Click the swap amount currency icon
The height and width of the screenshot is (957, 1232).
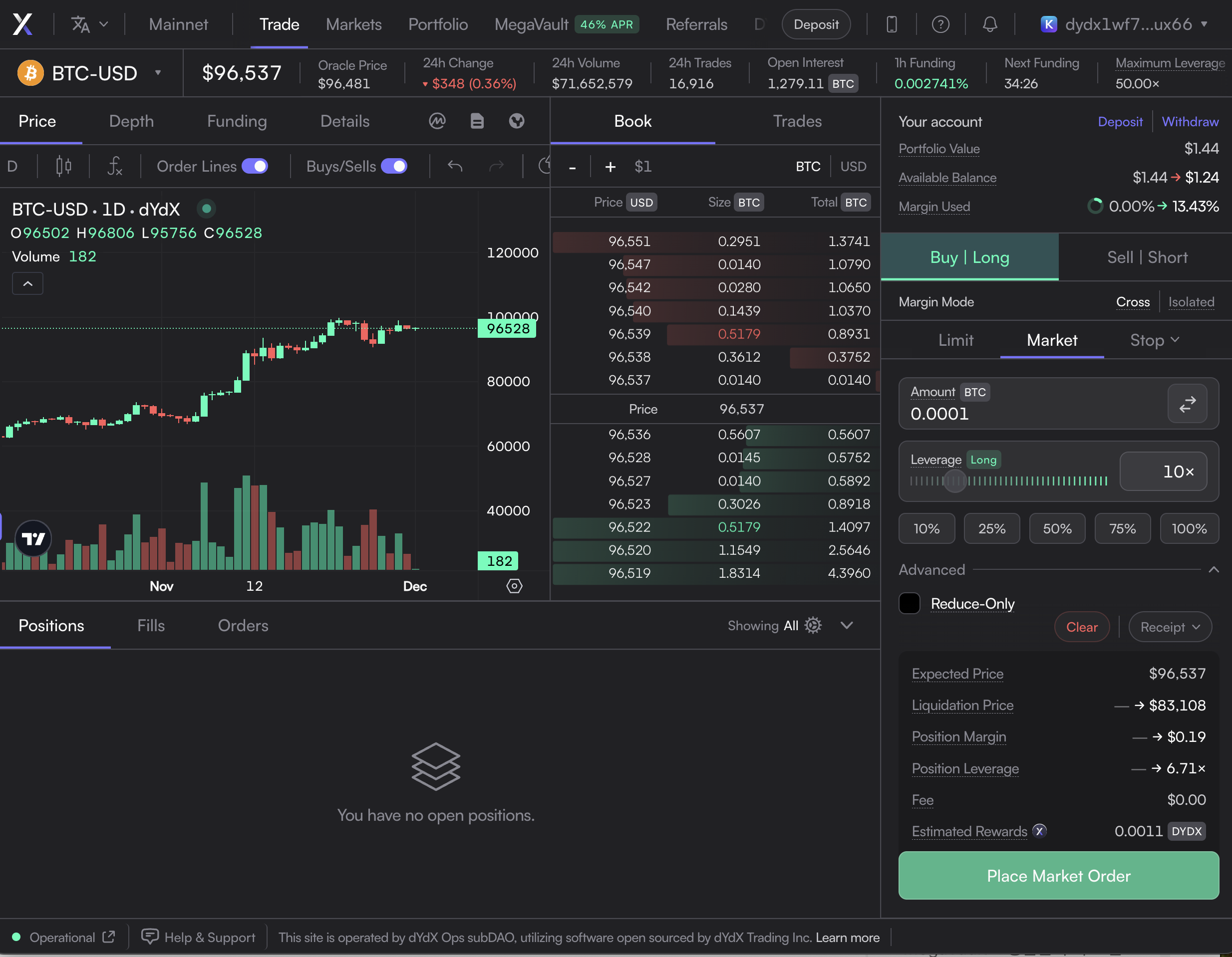point(1187,404)
